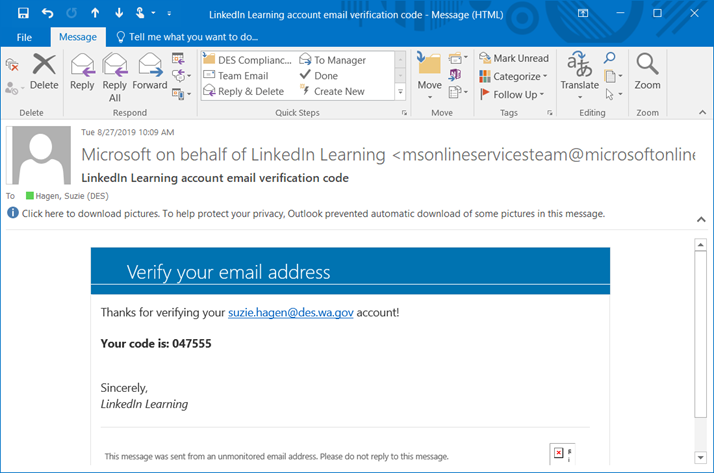Click the scrollbar down arrow
The height and width of the screenshot is (473, 714).
(x=700, y=457)
